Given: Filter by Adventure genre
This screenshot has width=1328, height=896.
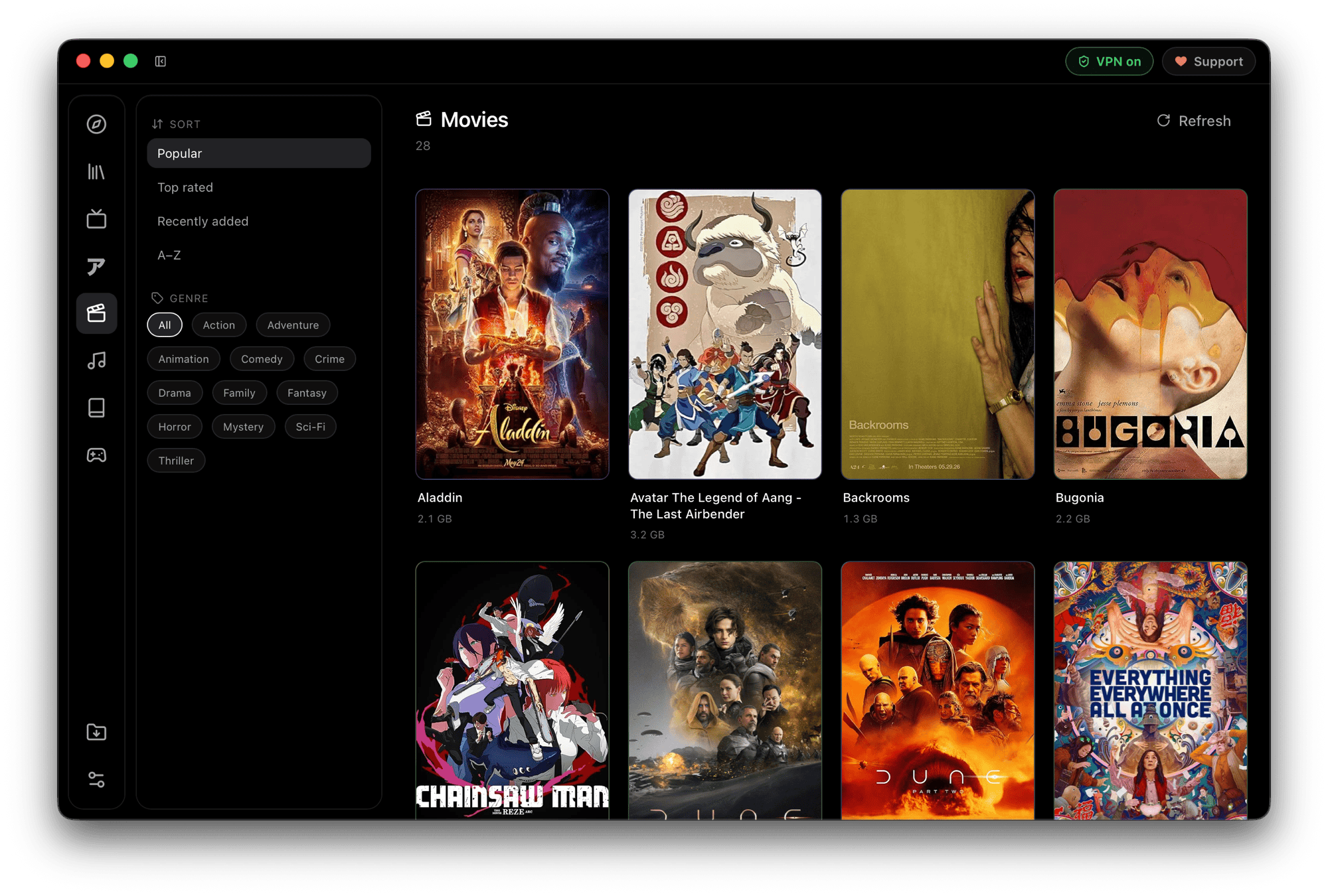Looking at the screenshot, I should (293, 325).
